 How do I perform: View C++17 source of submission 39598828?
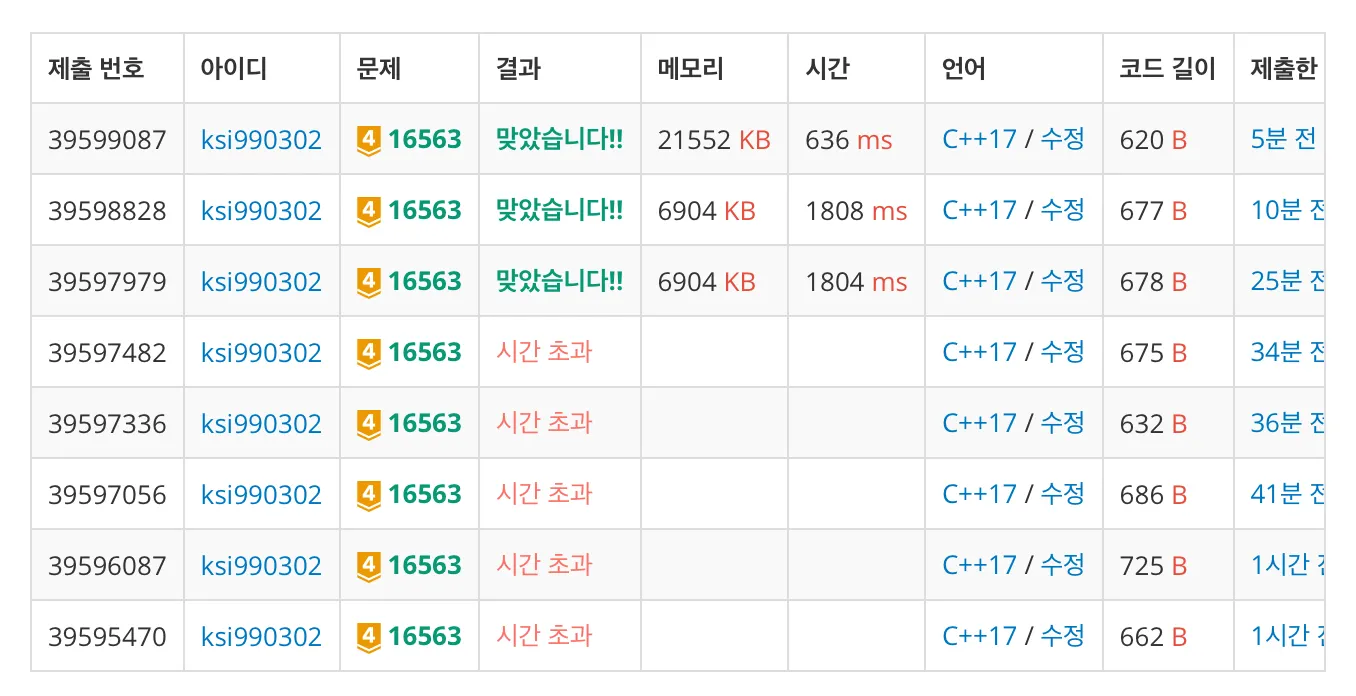coord(979,211)
